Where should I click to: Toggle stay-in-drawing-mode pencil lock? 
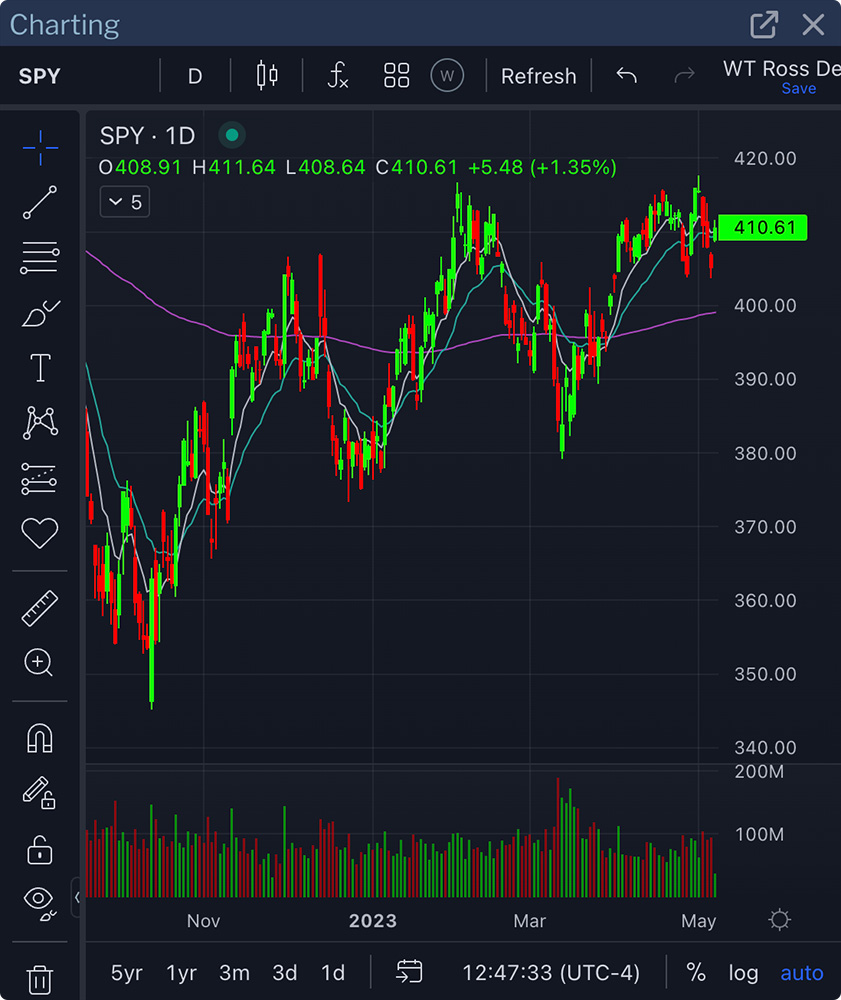40,793
